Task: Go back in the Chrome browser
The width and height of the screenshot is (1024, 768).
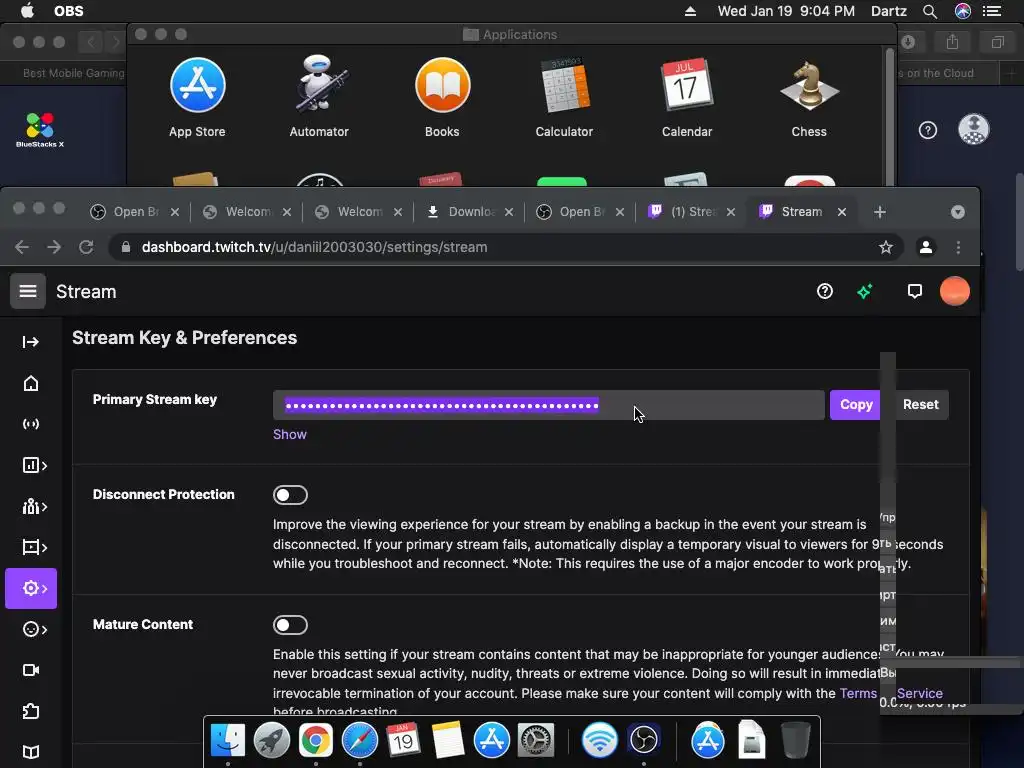Action: pyautogui.click(x=22, y=247)
